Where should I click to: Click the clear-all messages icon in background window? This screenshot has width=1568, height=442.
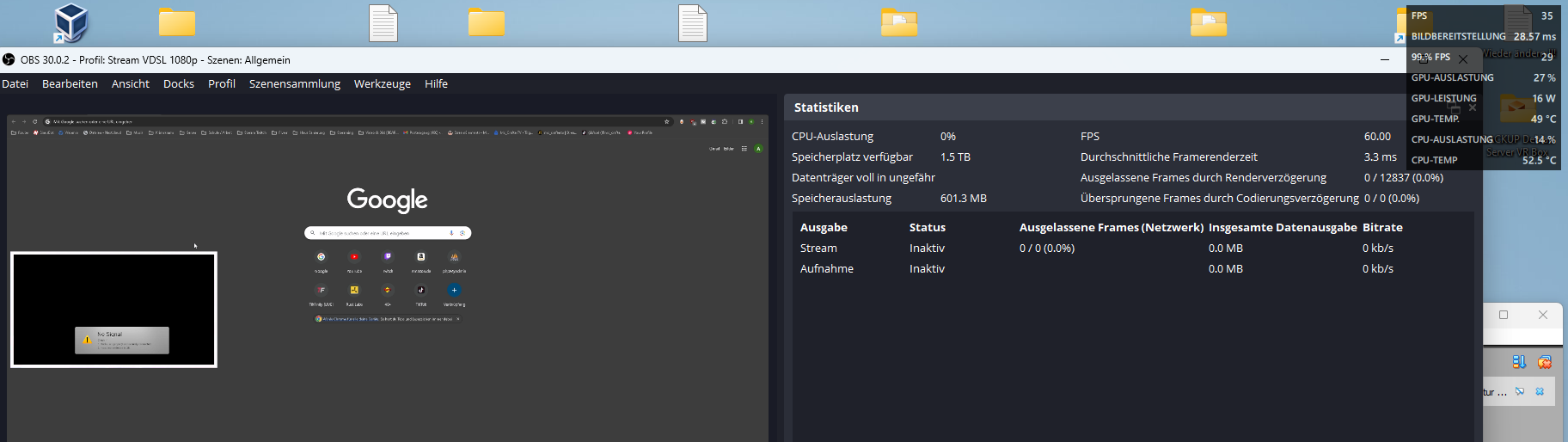[1545, 362]
